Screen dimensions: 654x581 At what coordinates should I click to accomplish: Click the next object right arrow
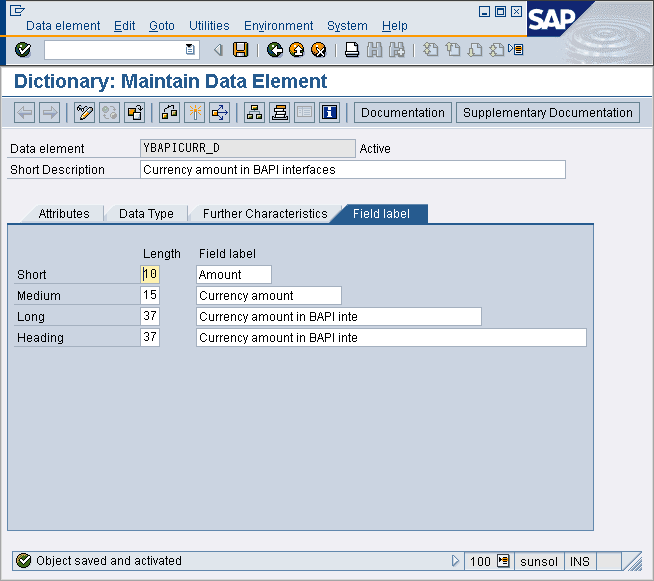point(50,113)
